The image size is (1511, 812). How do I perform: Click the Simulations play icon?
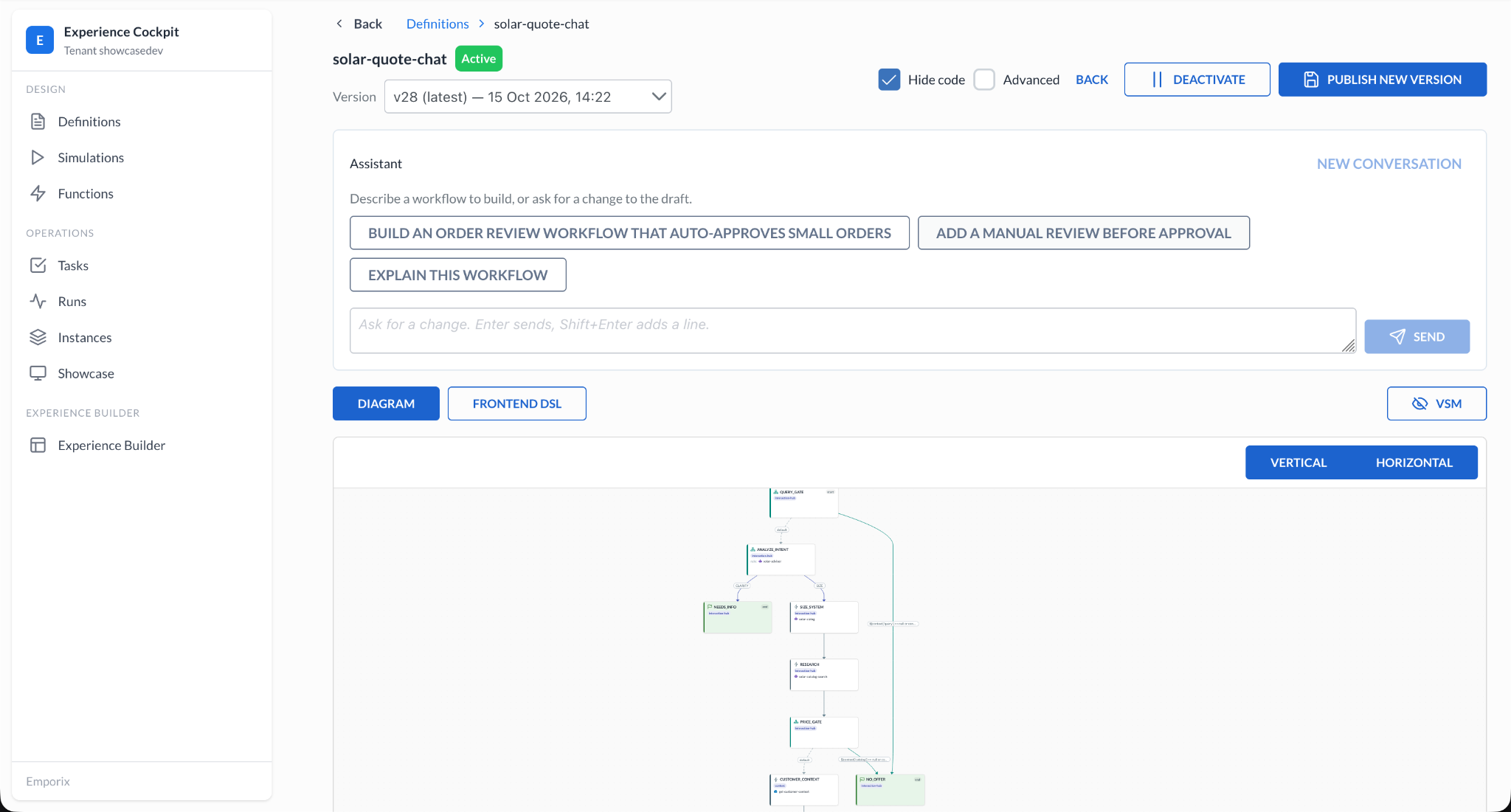click(38, 158)
